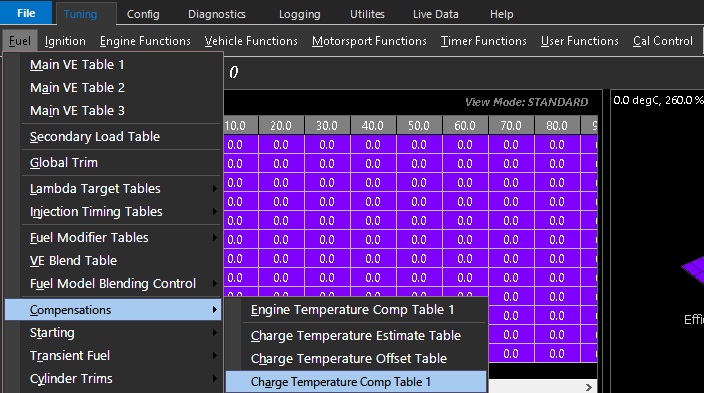Open the Timer Functions menu
Screen dimensions: 704x393
[483, 41]
